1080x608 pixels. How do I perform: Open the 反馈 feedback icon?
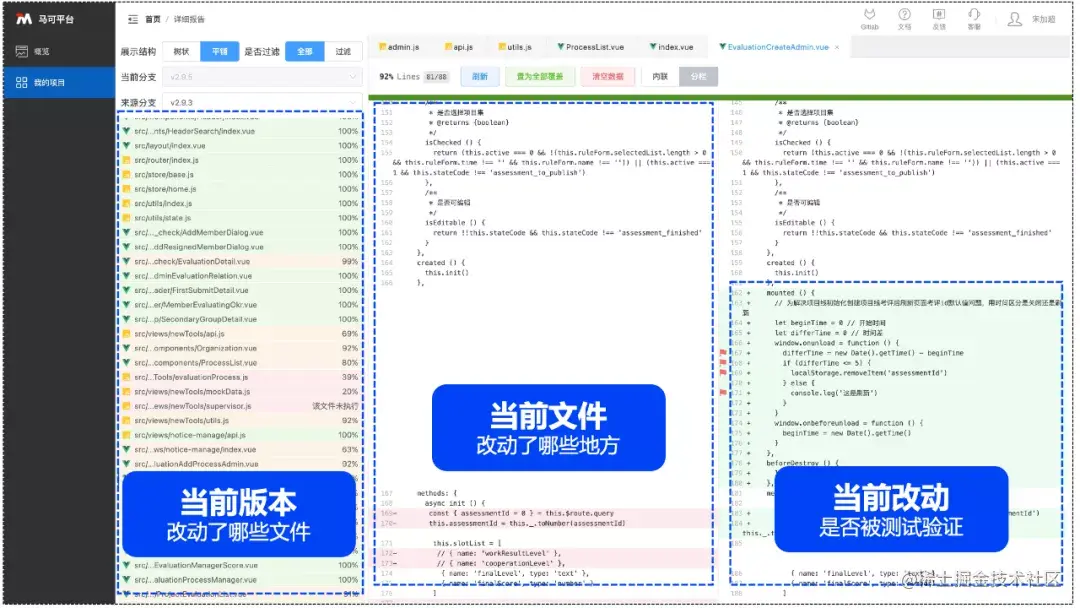coord(938,17)
